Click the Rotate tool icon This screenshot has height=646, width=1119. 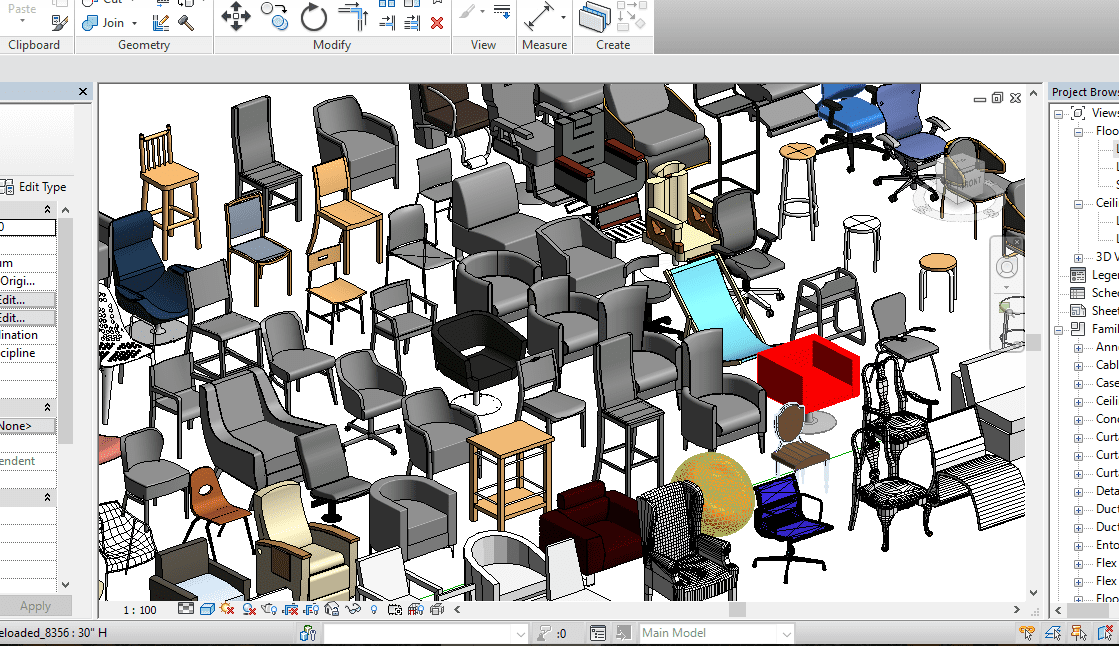point(313,16)
